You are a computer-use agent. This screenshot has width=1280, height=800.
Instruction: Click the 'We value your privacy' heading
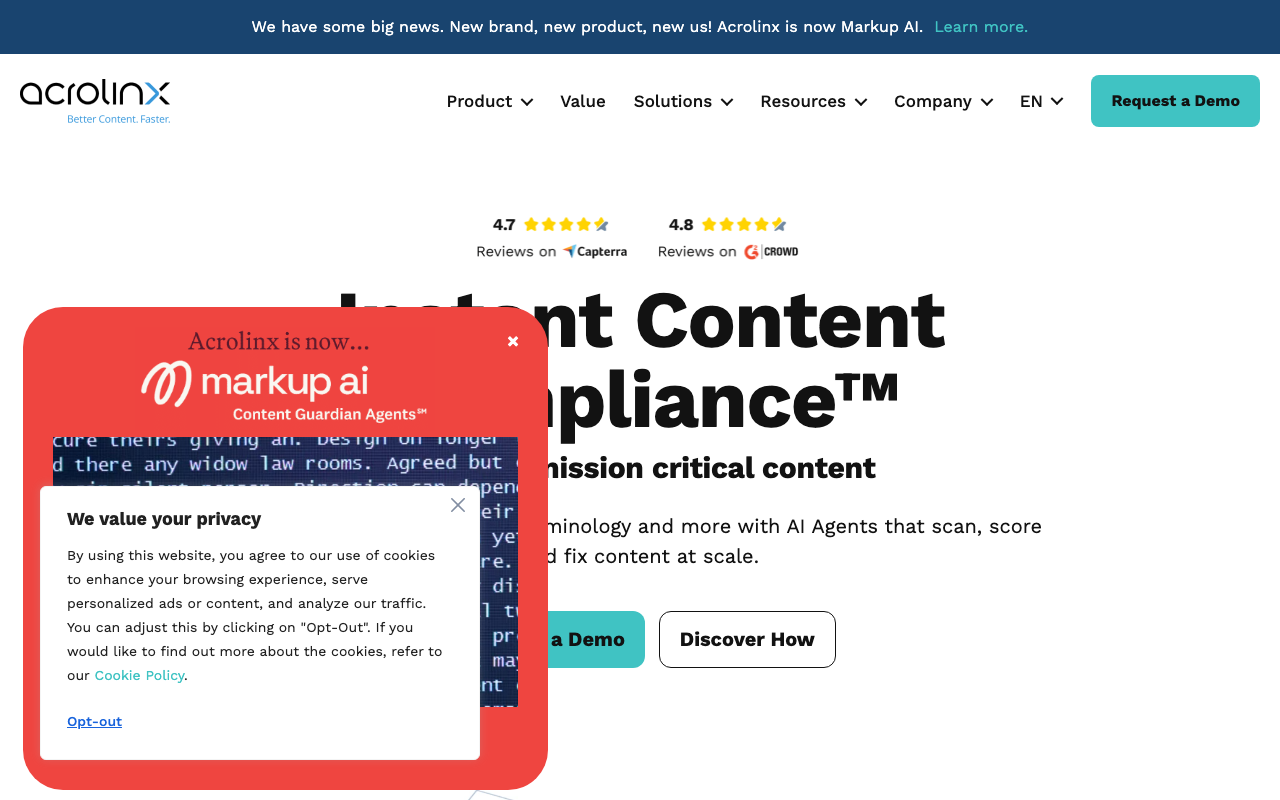click(x=164, y=519)
